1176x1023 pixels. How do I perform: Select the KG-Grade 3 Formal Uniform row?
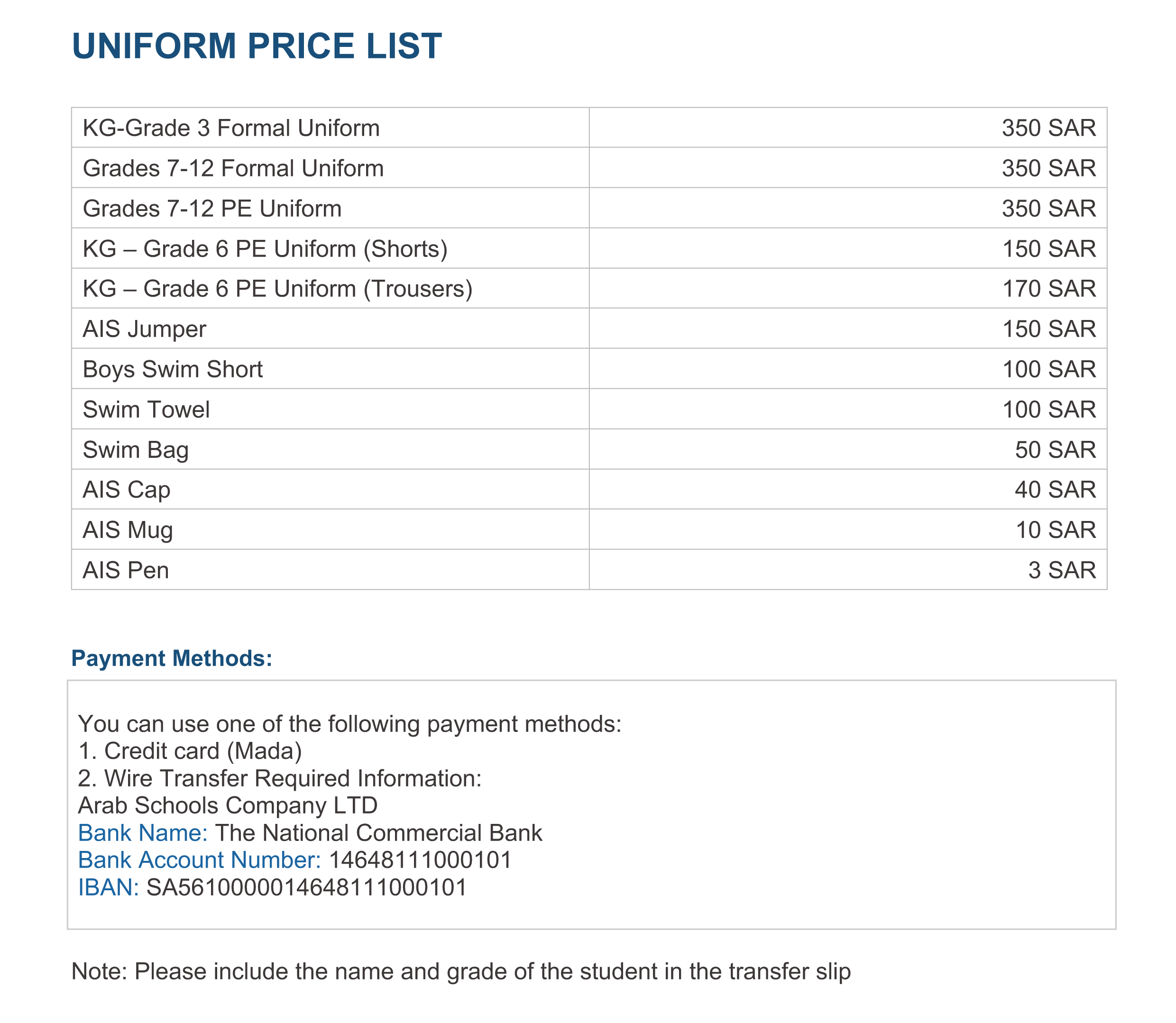[x=231, y=128]
